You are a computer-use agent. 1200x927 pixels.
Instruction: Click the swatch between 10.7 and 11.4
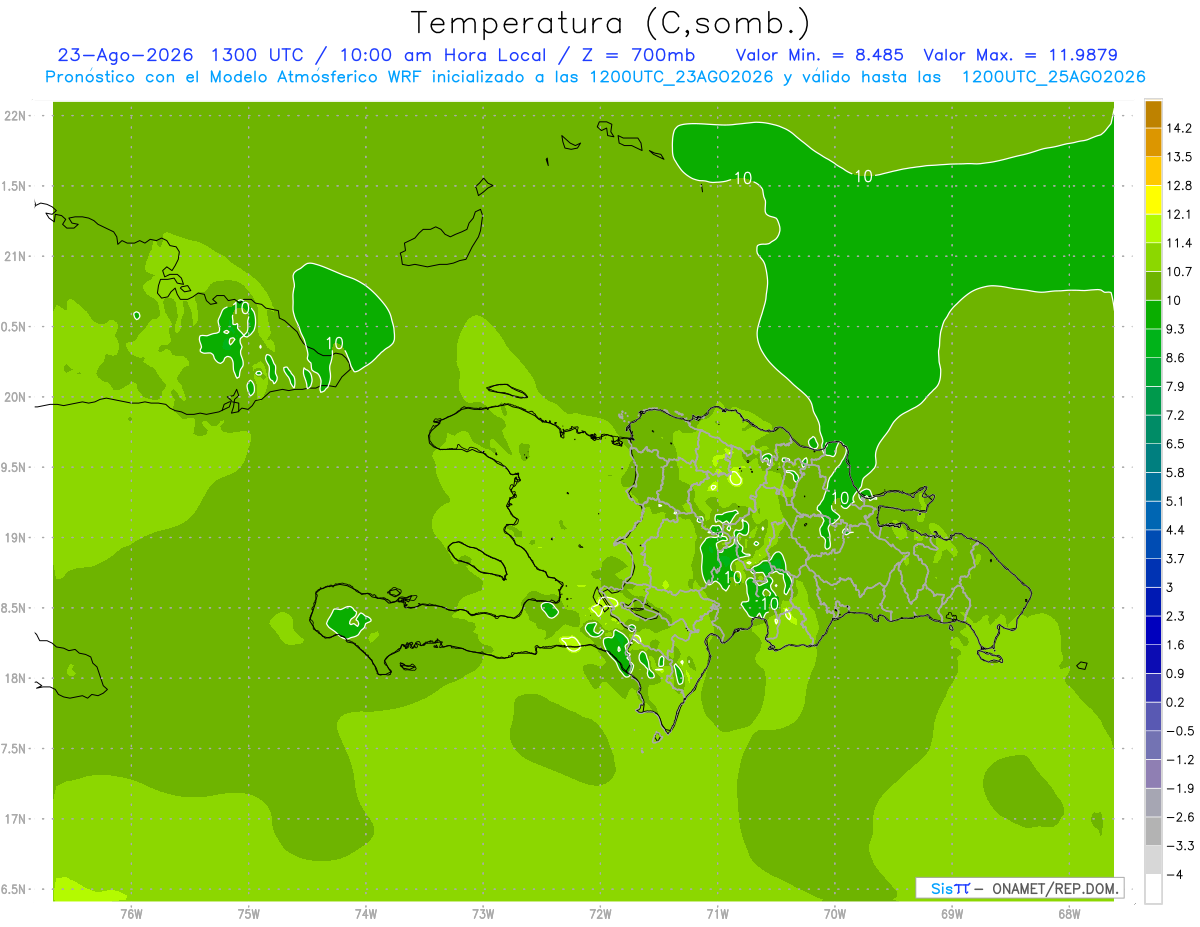pyautogui.click(x=1153, y=257)
